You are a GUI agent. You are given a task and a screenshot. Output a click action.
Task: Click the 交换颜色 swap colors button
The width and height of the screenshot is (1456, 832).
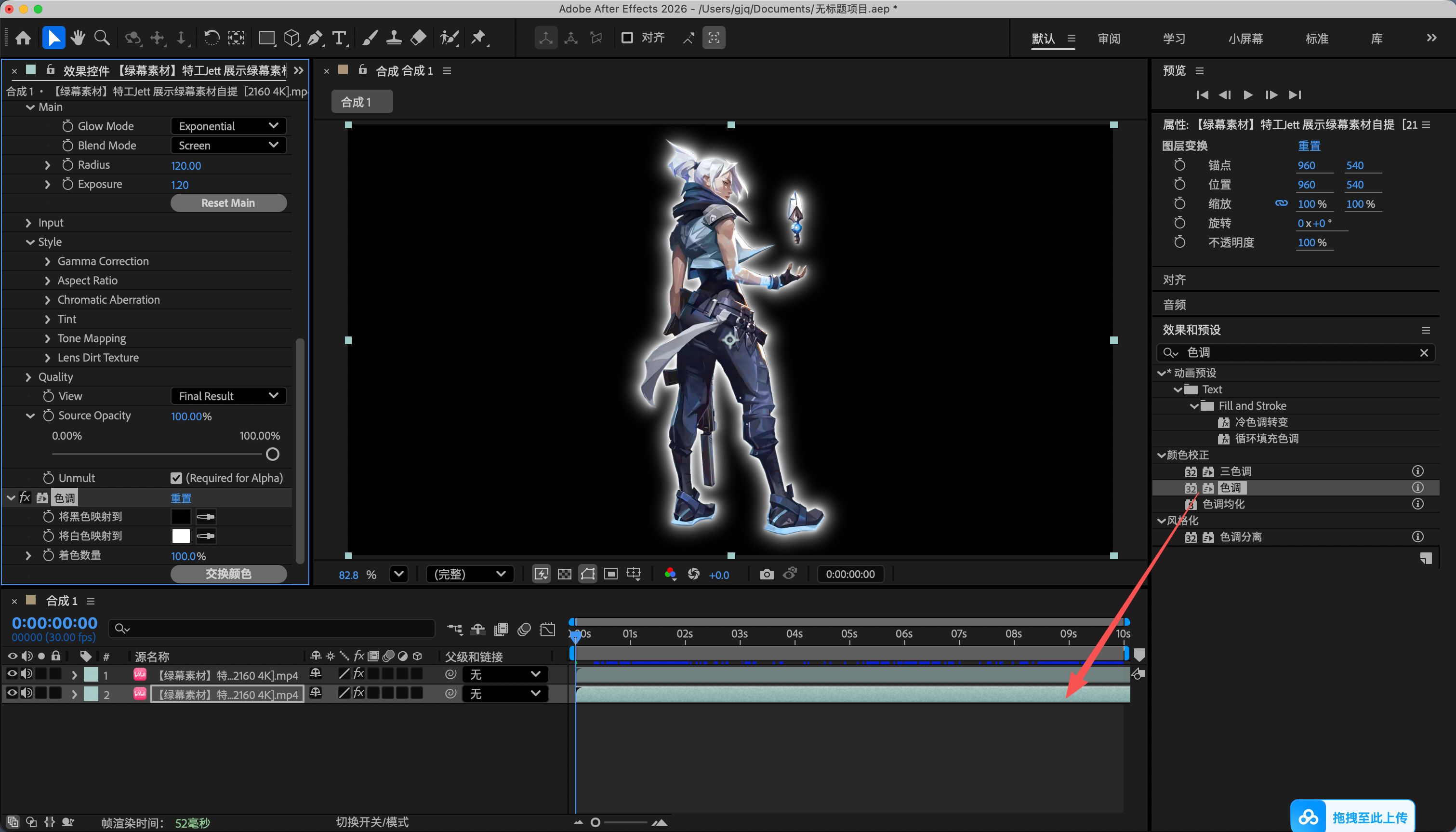coord(228,573)
